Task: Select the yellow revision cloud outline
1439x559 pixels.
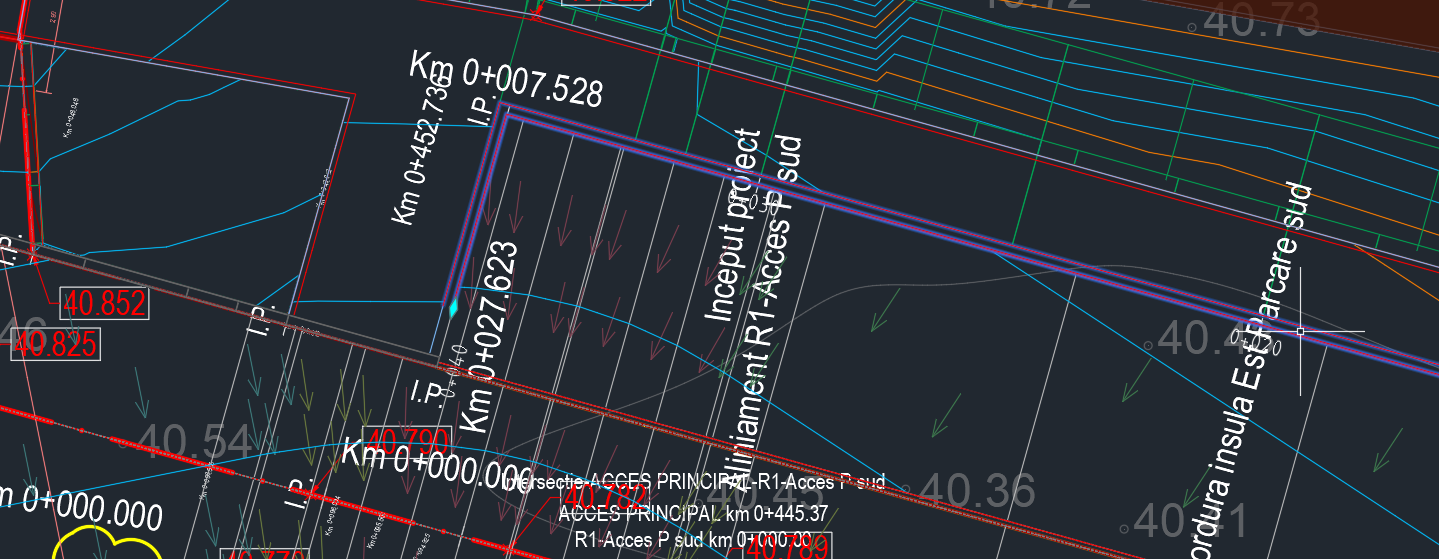Action: point(105,543)
